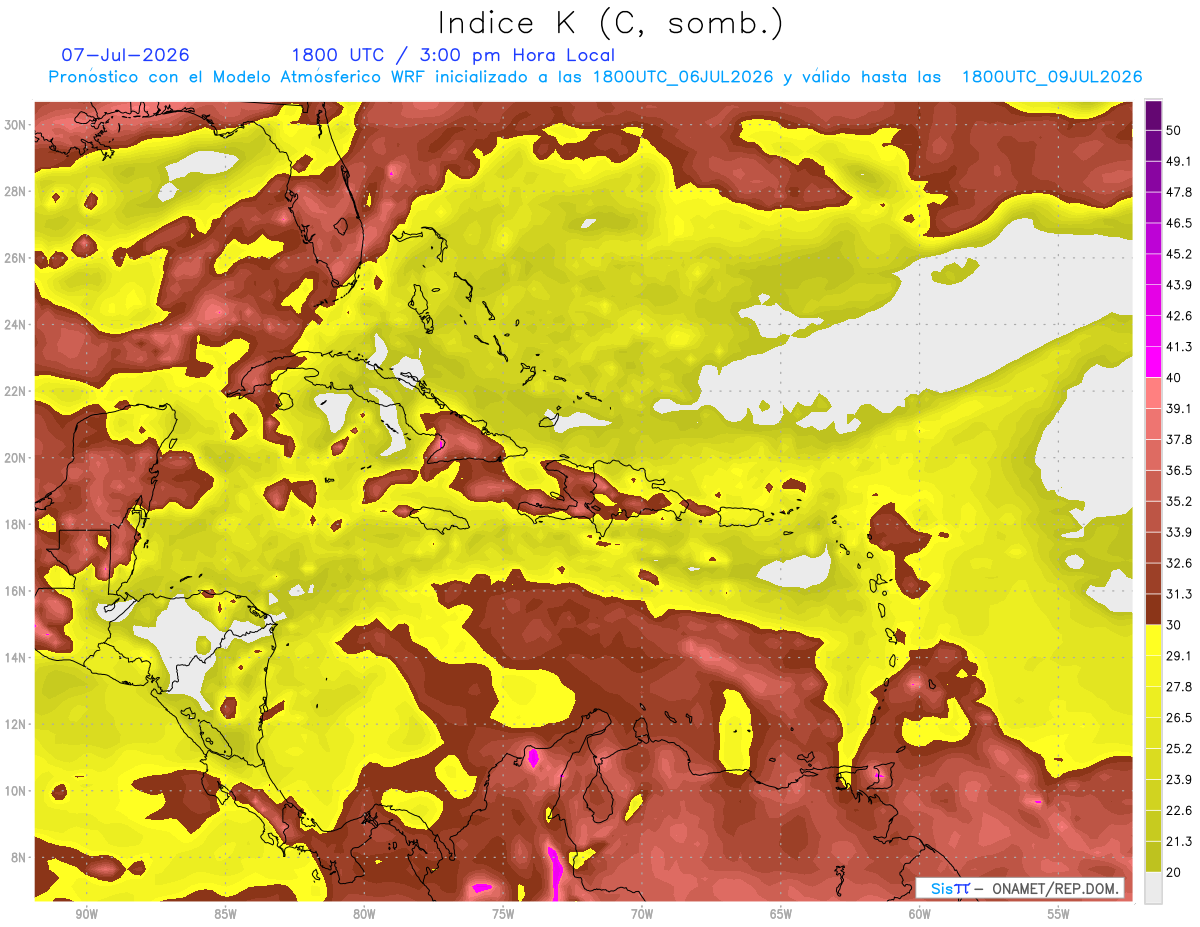Select the "26.5" color scale label
1200x927 pixels.
1179,718
